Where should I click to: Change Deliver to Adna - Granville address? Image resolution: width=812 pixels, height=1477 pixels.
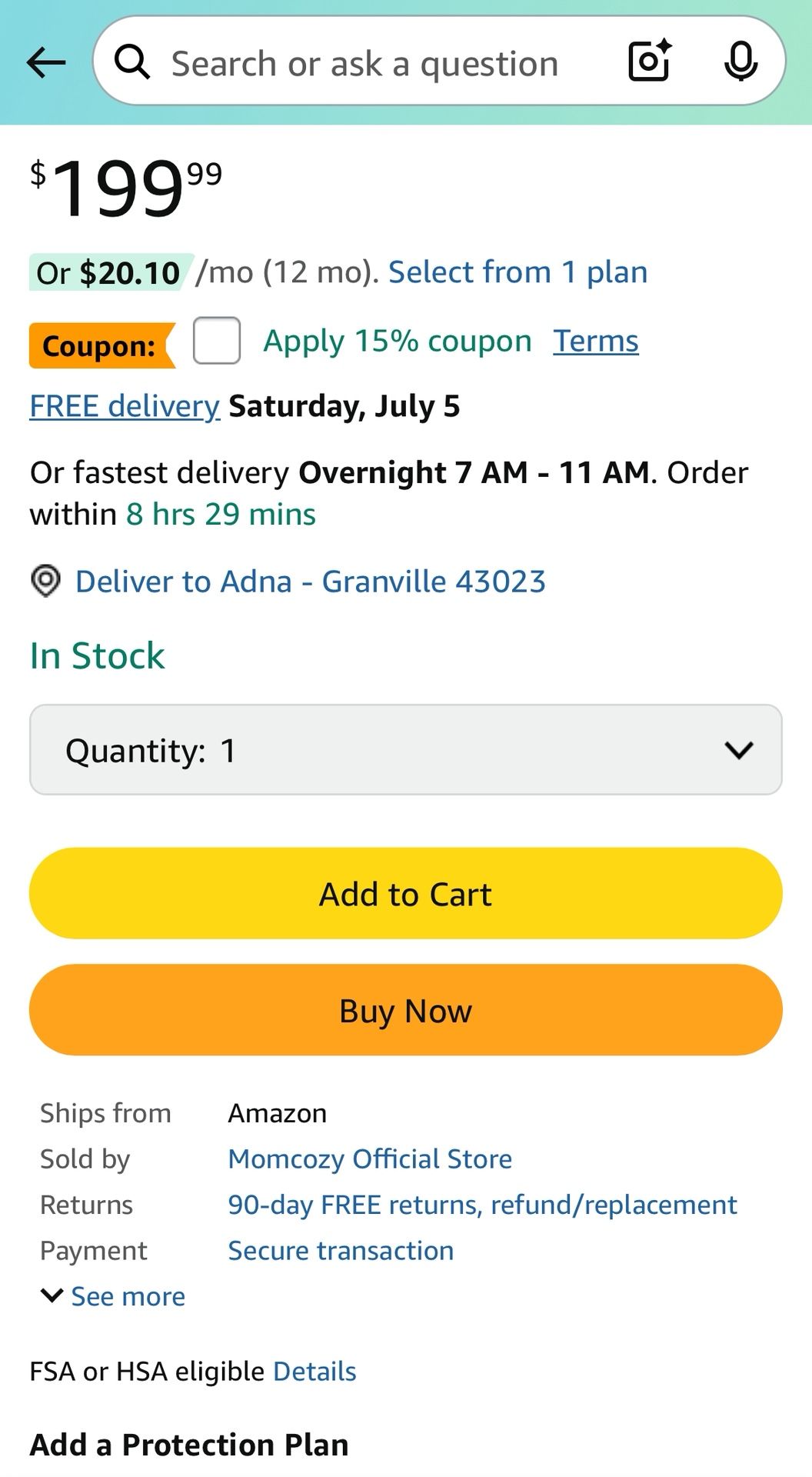(311, 582)
